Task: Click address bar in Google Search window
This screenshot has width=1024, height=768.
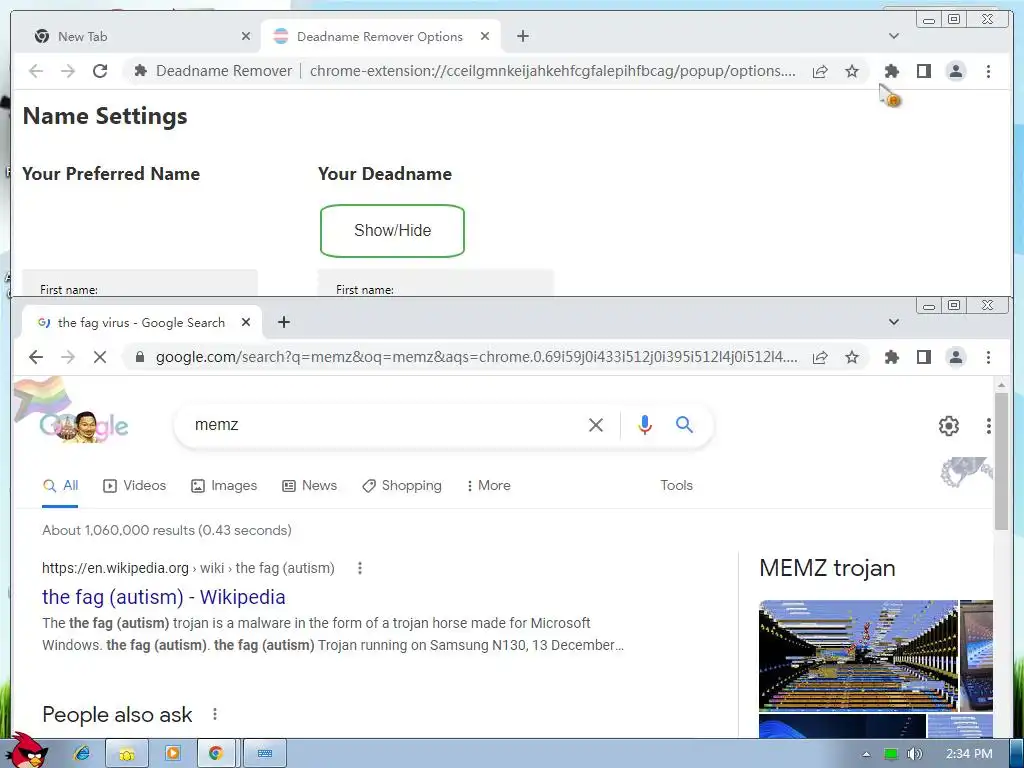Action: click(477, 357)
